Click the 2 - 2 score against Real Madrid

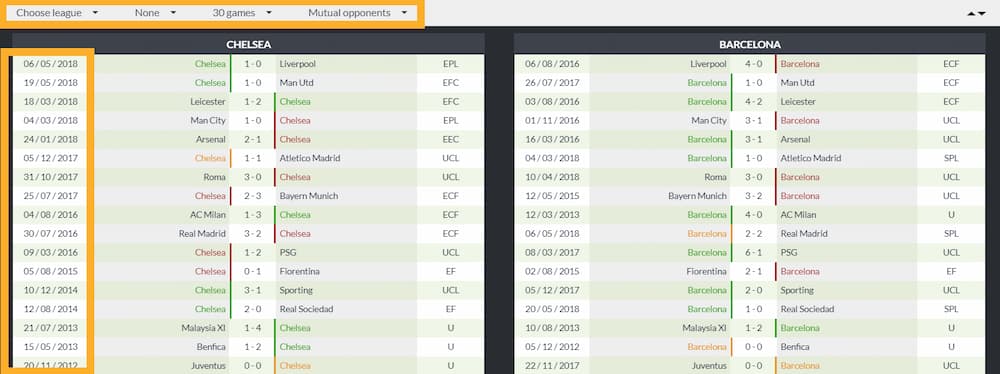753,234
